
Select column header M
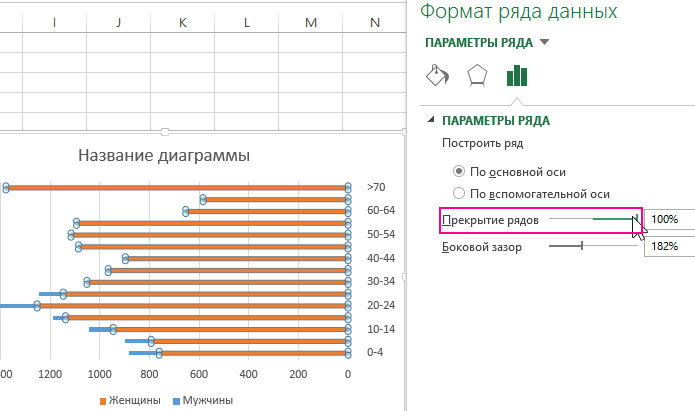311,23
